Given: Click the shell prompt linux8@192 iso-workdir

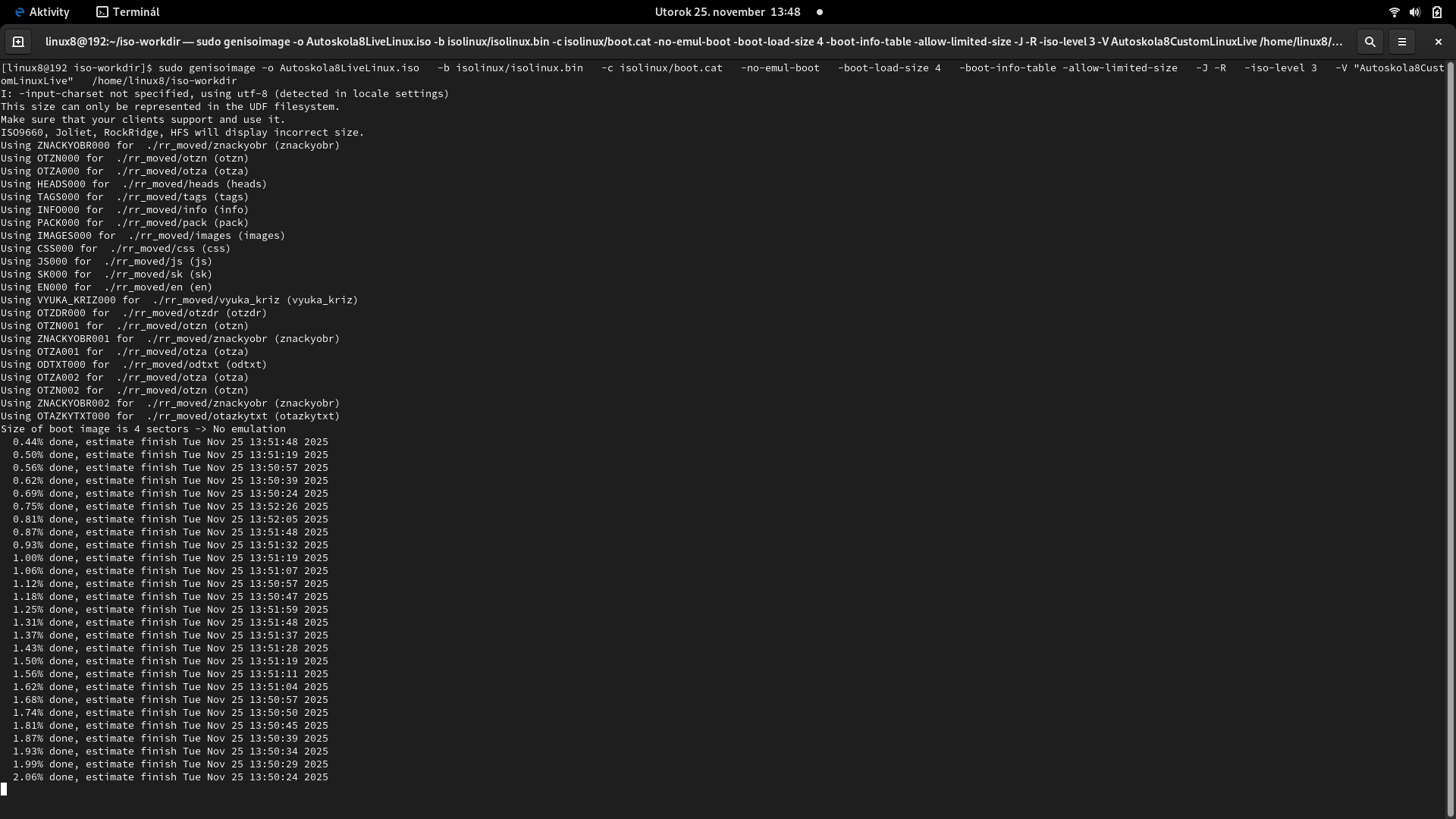Looking at the screenshot, I should 77,67.
